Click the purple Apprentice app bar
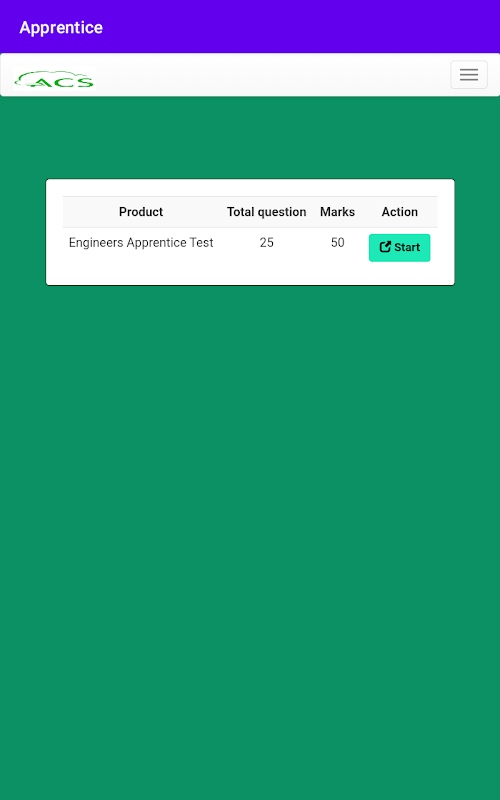Viewport: 500px width, 800px height. coord(250,27)
